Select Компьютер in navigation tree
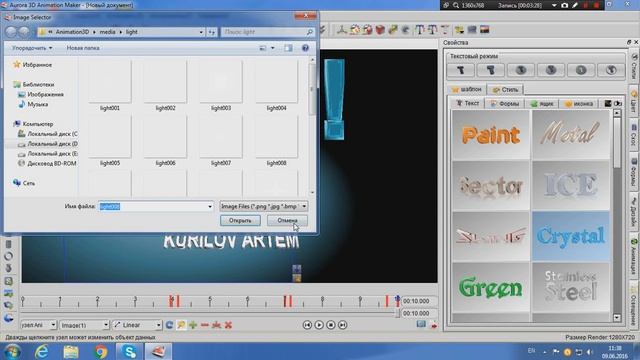Screen dimensions: 640x360 [38, 124]
